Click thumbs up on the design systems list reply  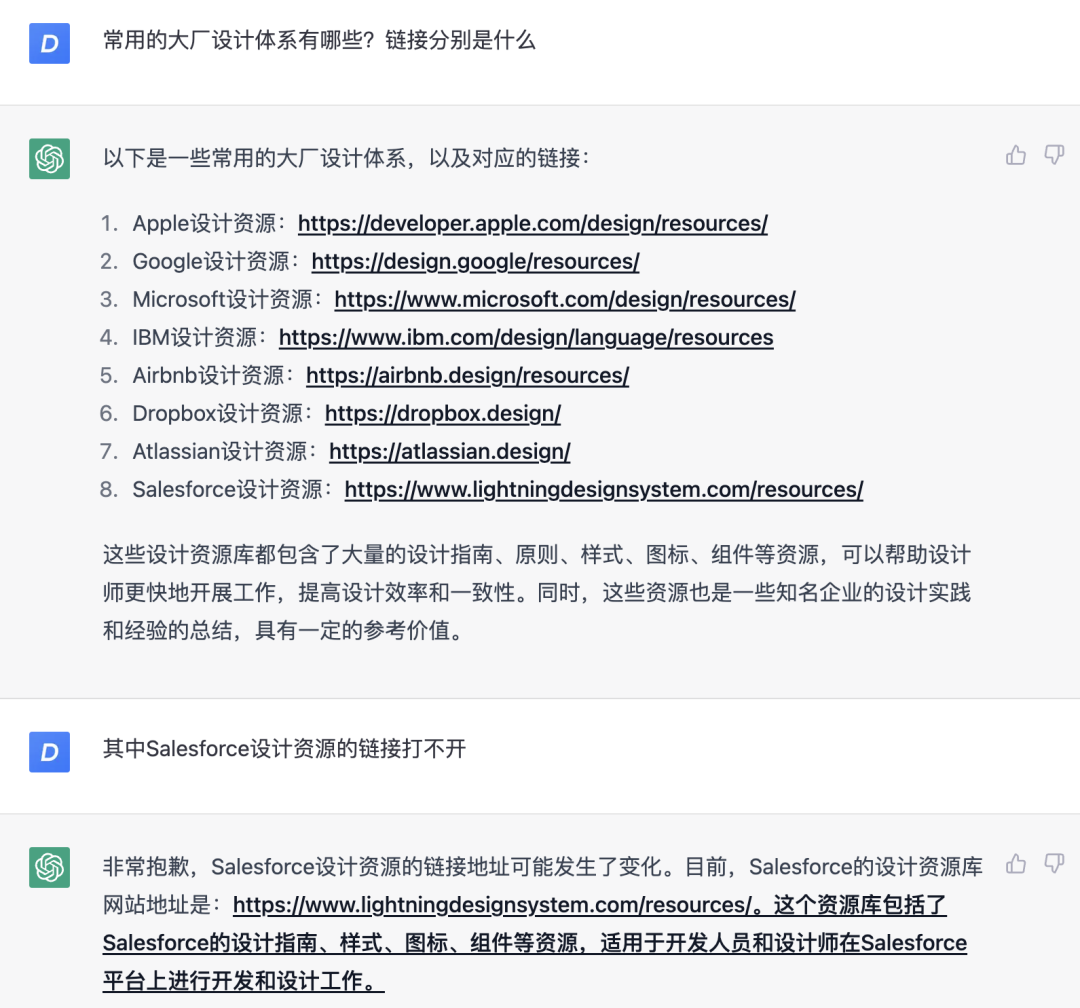pos(1016,156)
